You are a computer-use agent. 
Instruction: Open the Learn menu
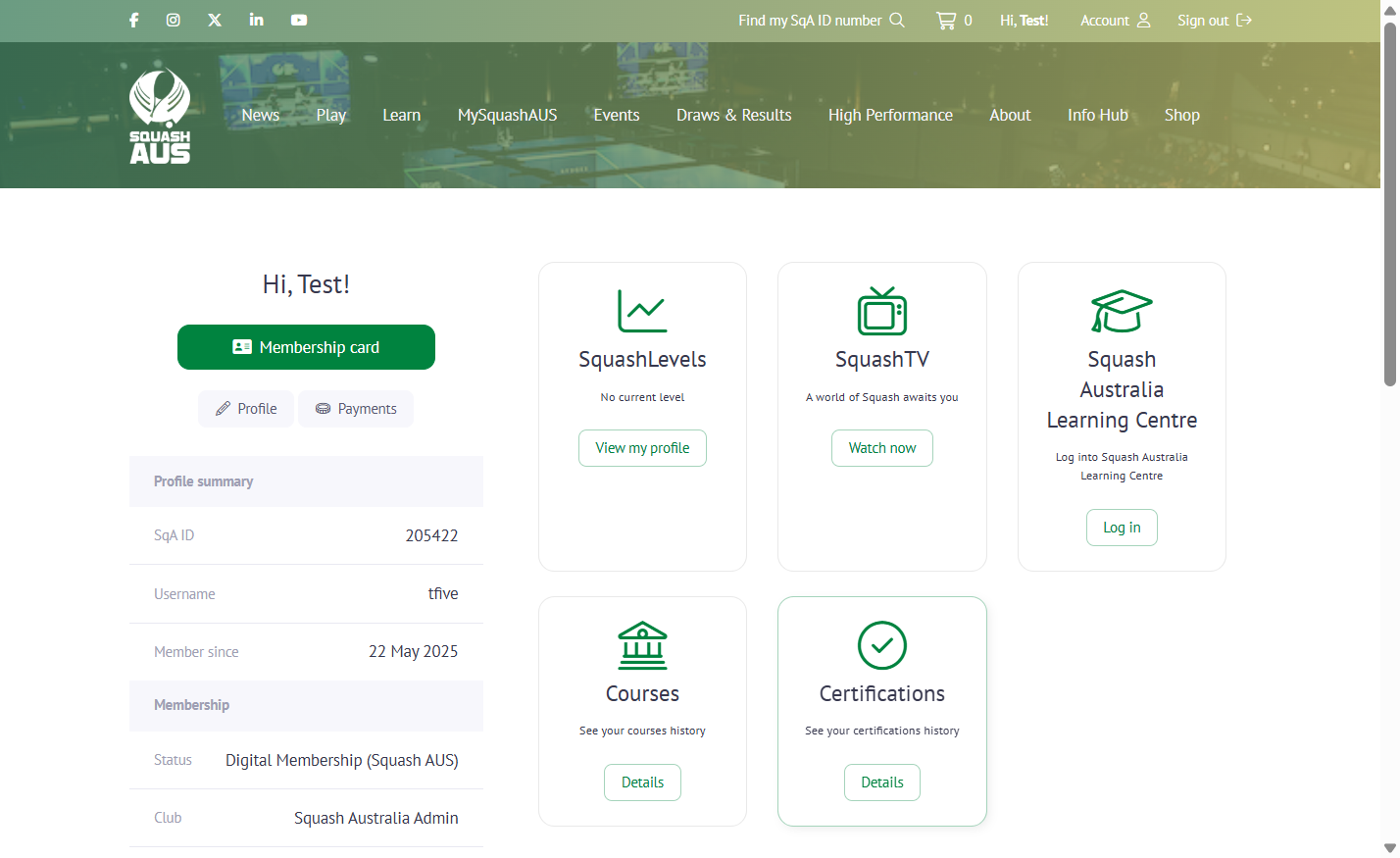click(x=402, y=115)
